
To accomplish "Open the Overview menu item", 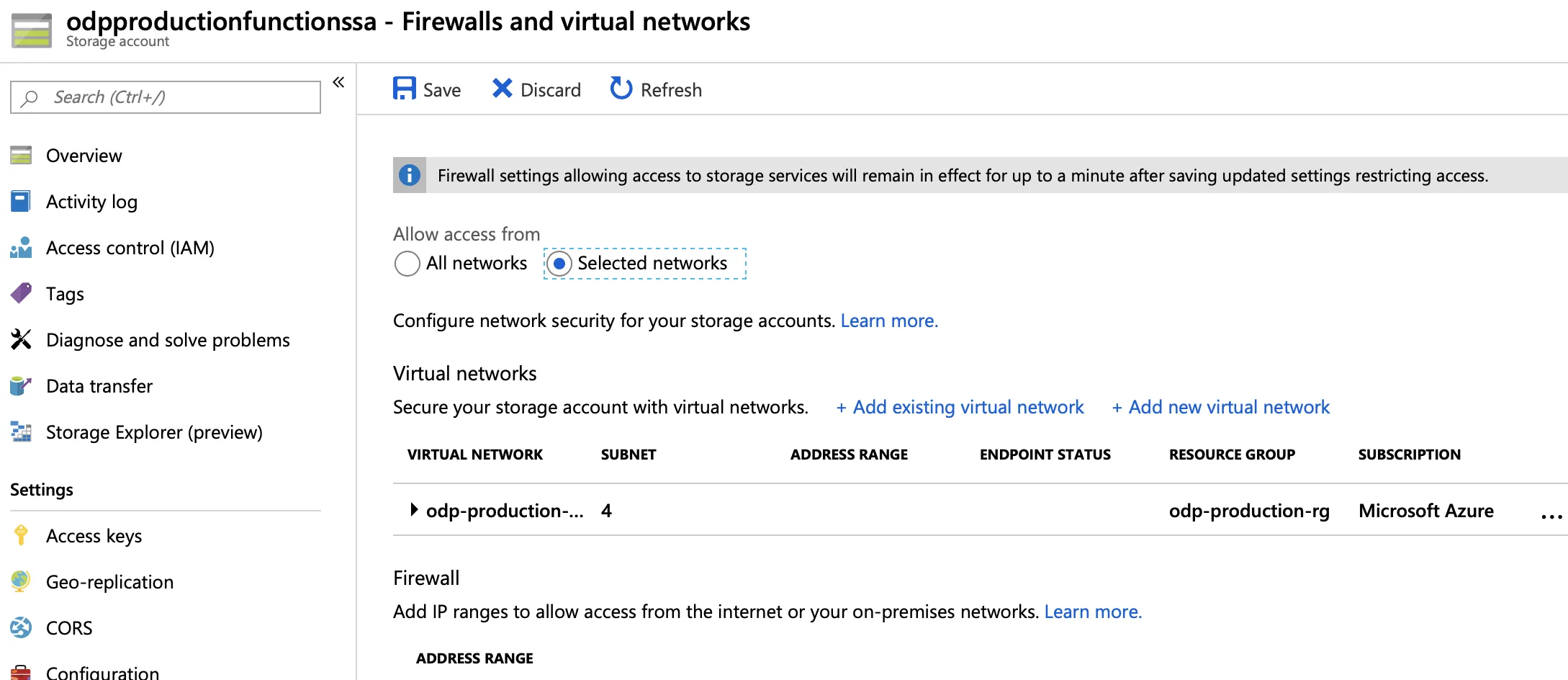I will point(84,156).
